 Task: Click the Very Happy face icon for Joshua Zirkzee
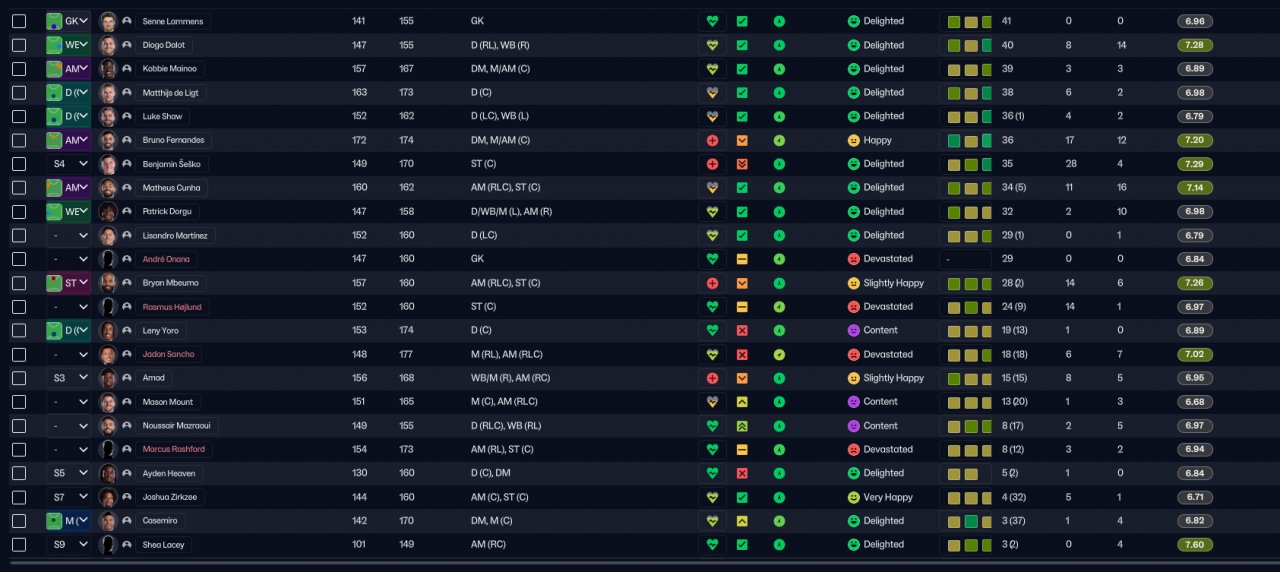tap(853, 497)
